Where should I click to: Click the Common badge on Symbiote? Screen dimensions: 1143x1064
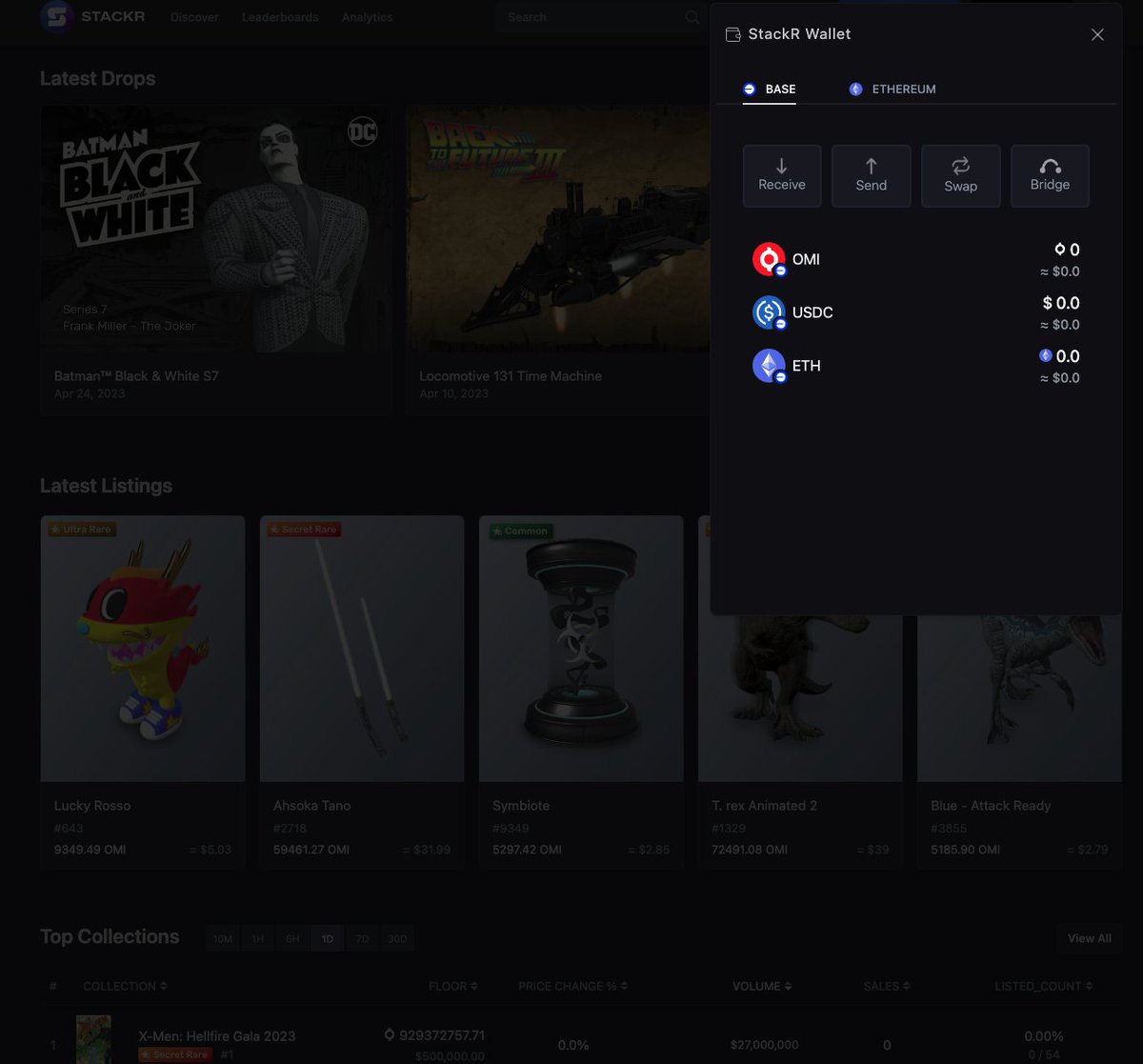(520, 531)
